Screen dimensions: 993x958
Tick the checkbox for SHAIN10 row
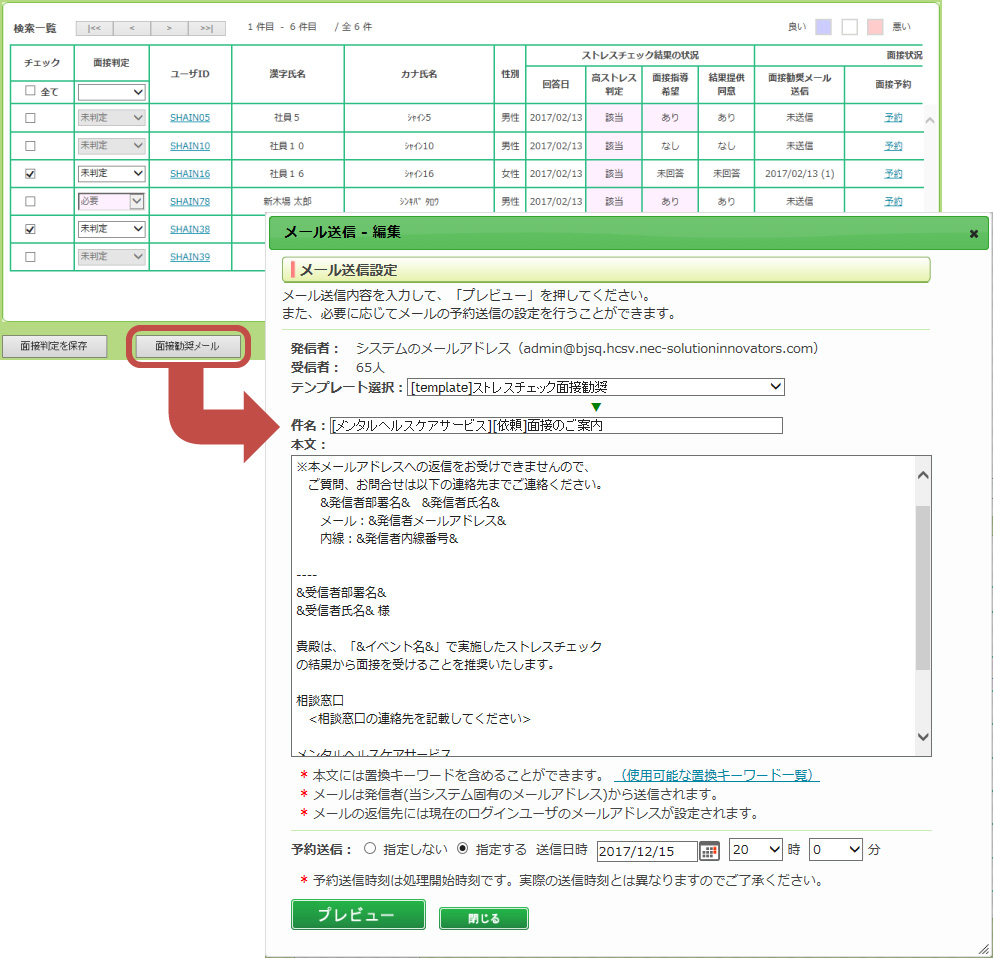coord(30,146)
